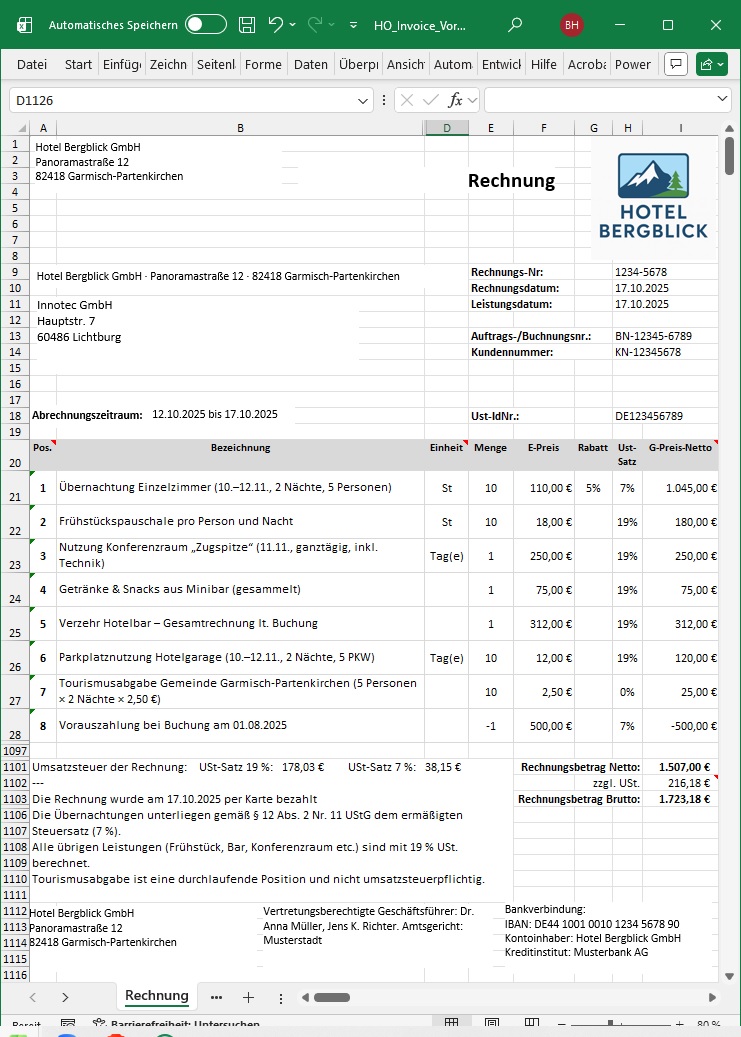
Task: Open the search magnifier in title bar
Action: (x=515, y=24)
